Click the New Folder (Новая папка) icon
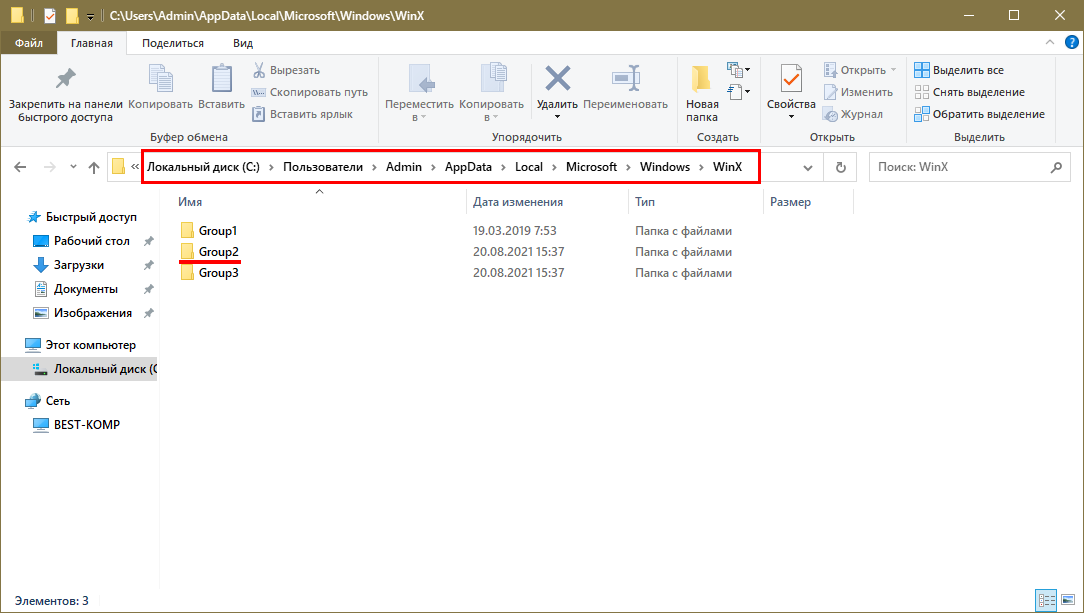Viewport: 1084px width, 613px height. [x=702, y=80]
